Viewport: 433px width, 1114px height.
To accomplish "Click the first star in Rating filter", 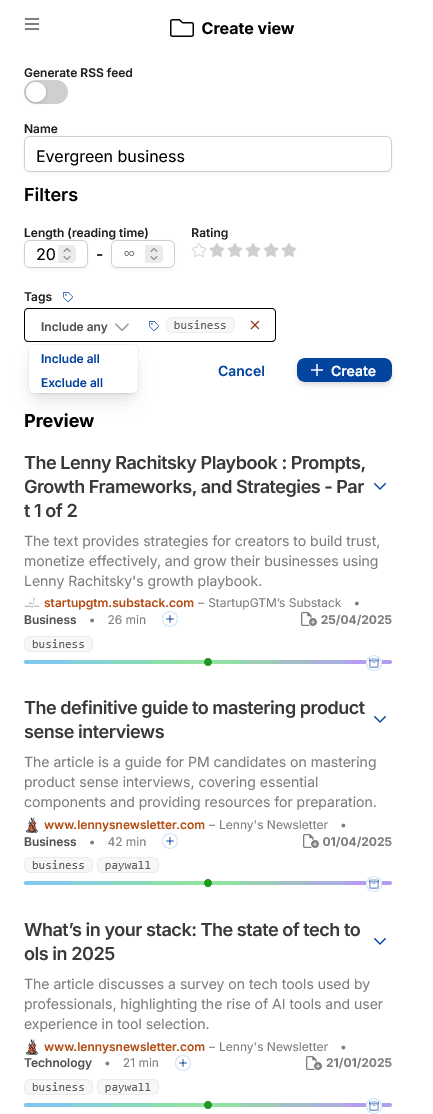I will point(199,250).
